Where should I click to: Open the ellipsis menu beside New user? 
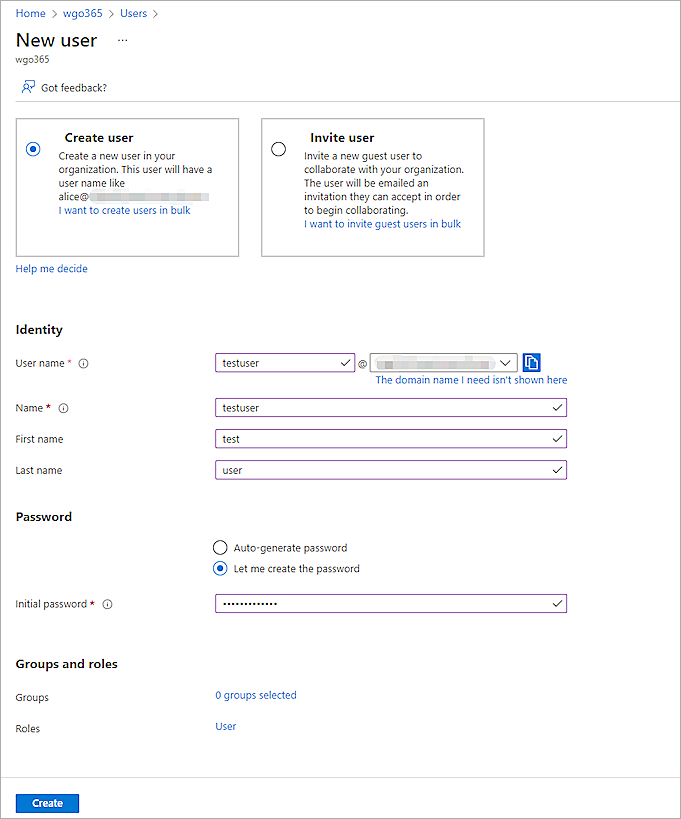[123, 41]
